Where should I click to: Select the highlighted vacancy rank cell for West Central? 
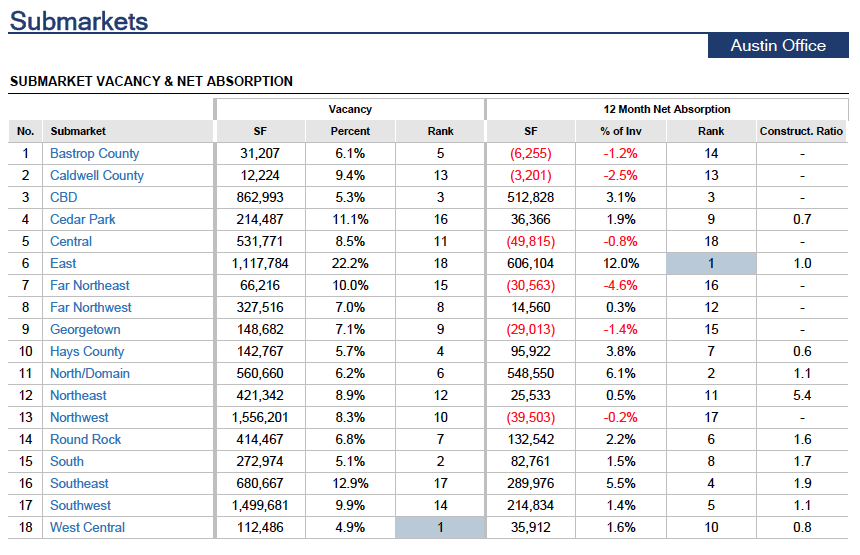[x=440, y=527]
